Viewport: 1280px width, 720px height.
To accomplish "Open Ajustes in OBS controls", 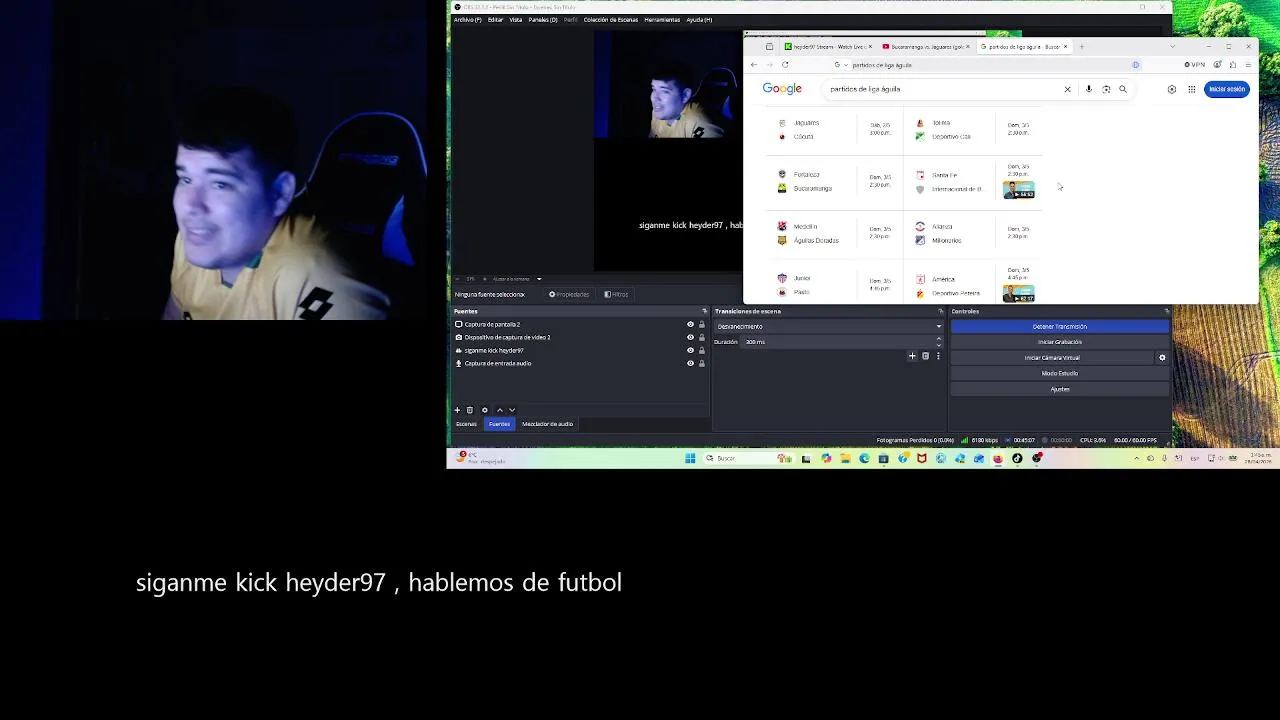I will (1059, 389).
